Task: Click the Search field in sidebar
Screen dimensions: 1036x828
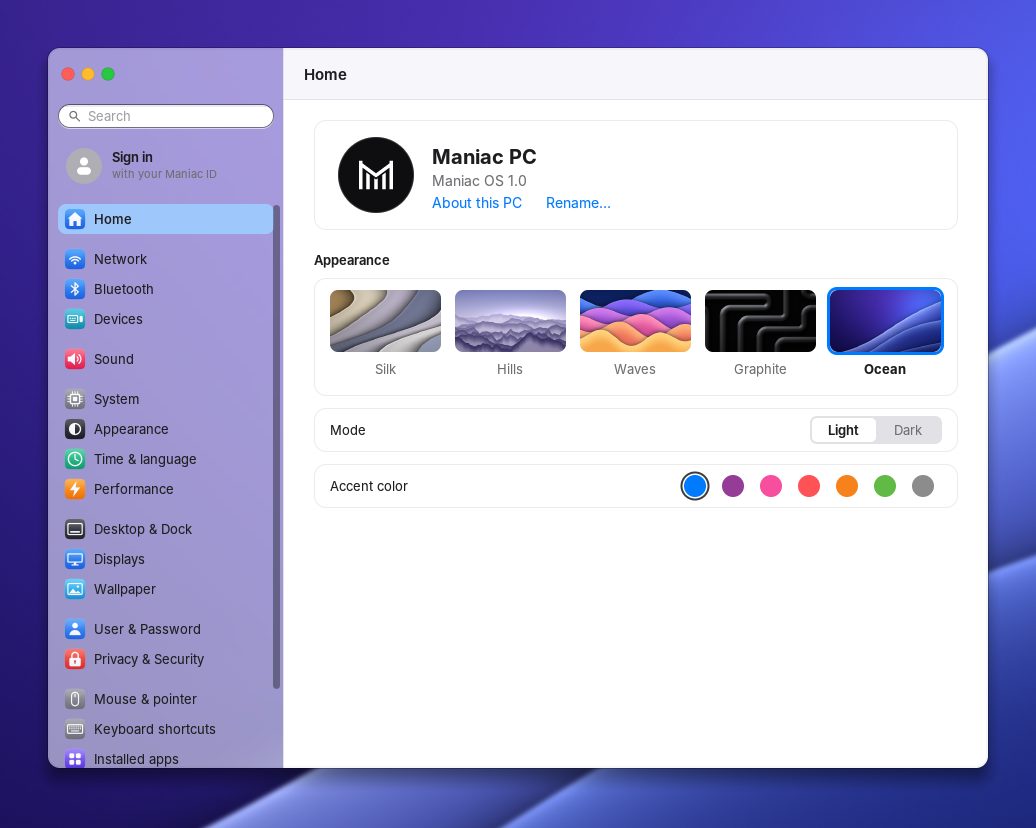Action: [x=166, y=116]
